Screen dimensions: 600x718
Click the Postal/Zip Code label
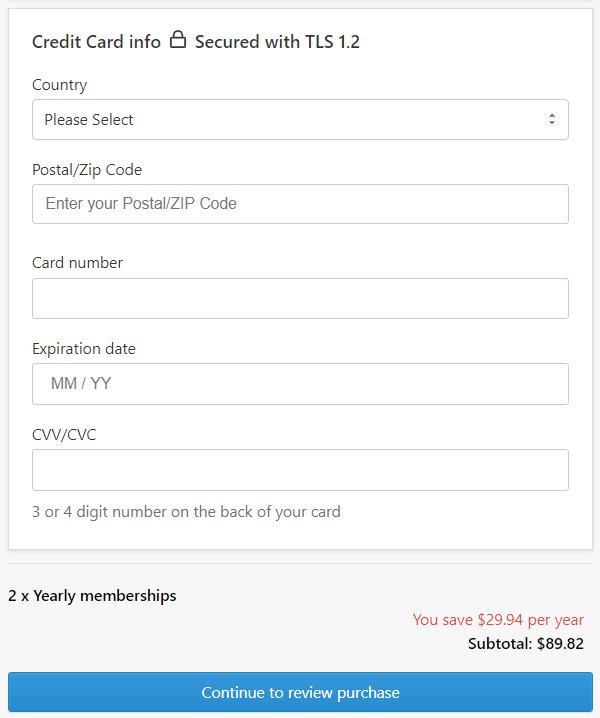87,170
